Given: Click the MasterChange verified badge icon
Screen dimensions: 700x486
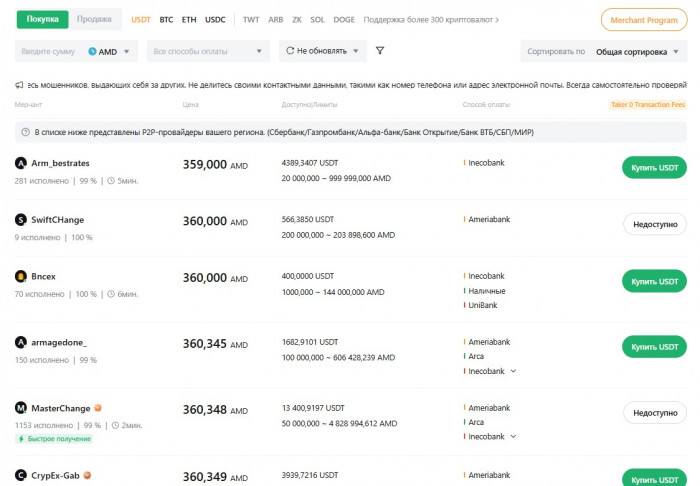Looking at the screenshot, I should pos(98,408).
